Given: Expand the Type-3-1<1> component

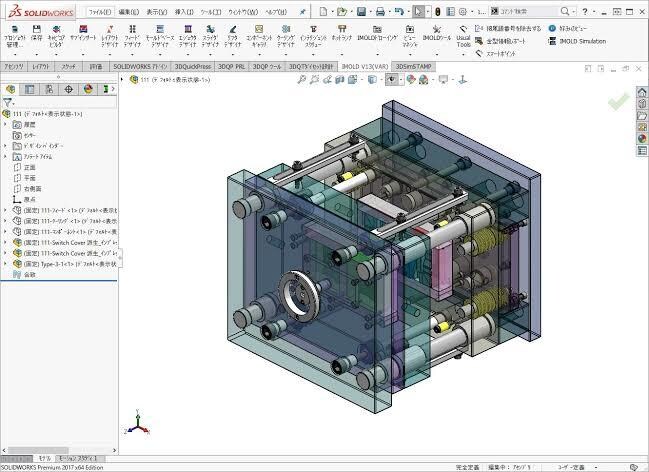Looking at the screenshot, I should tap(5, 264).
